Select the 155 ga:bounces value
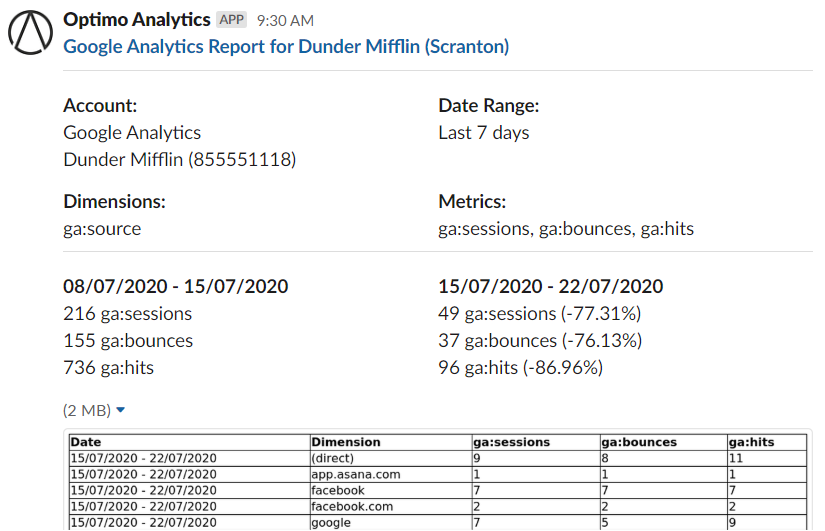 (128, 340)
